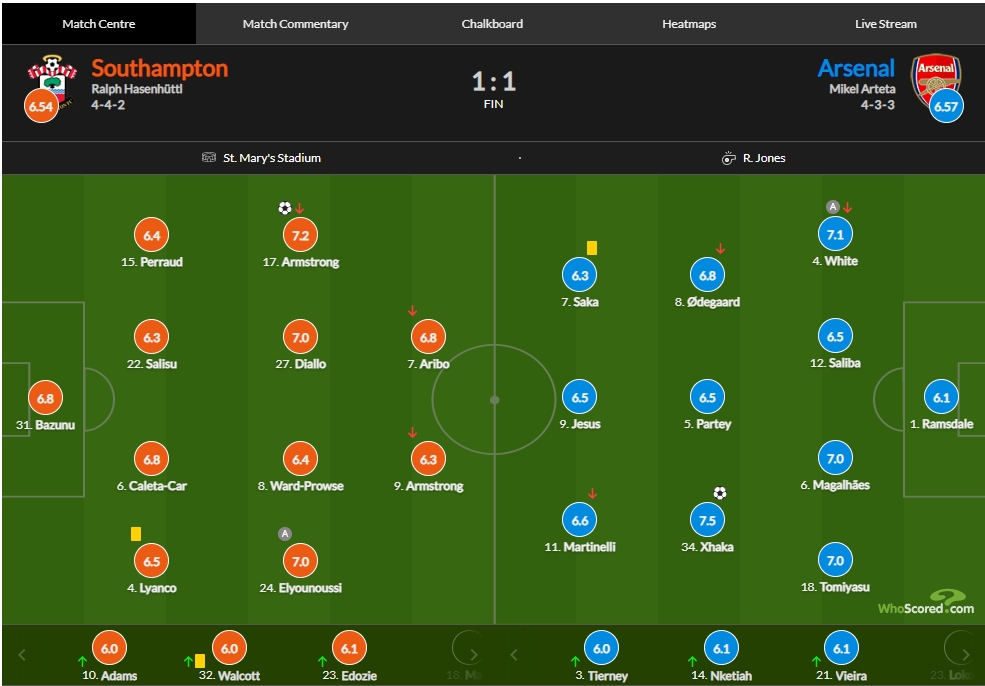Viewport: 985px width, 686px height.
Task: Open the Chalkboard tab
Action: pyautogui.click(x=492, y=24)
